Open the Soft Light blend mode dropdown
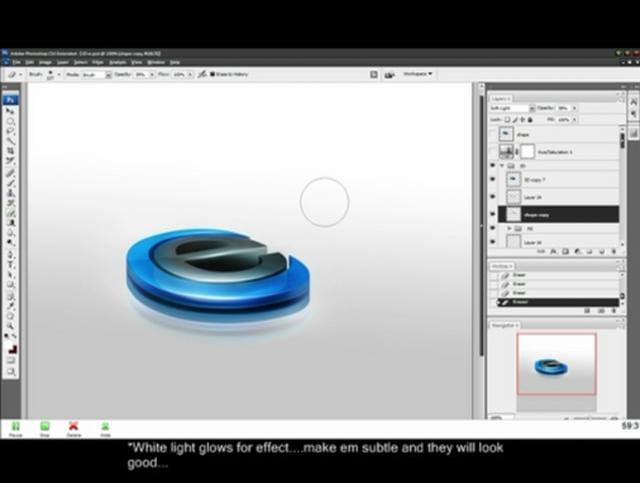The image size is (640, 483). point(532,108)
